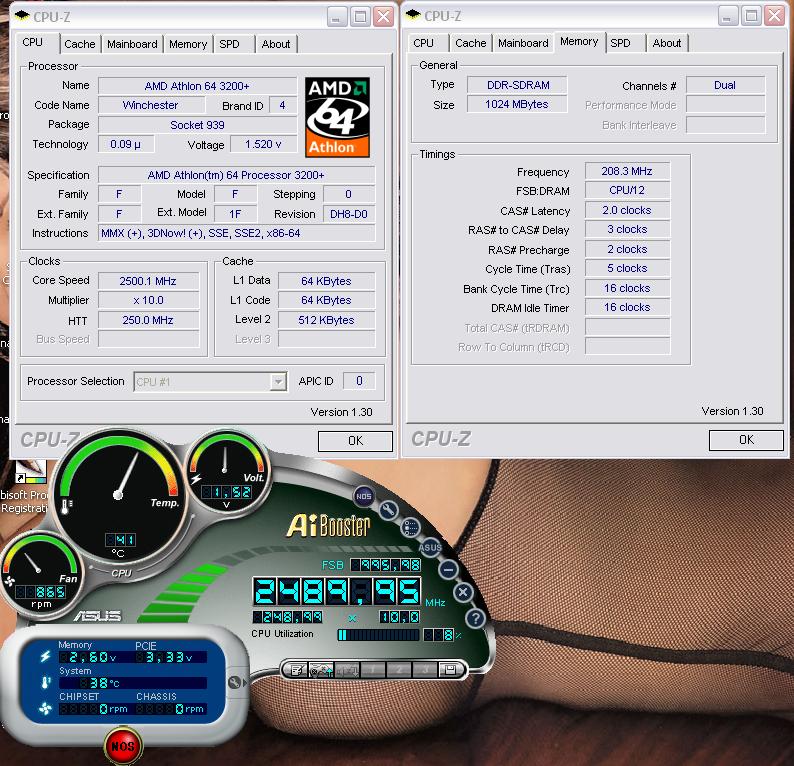Viewport: 794px width, 766px height.
Task: Select profile slot 1 in AI Booster toolbar
Action: (x=373, y=670)
